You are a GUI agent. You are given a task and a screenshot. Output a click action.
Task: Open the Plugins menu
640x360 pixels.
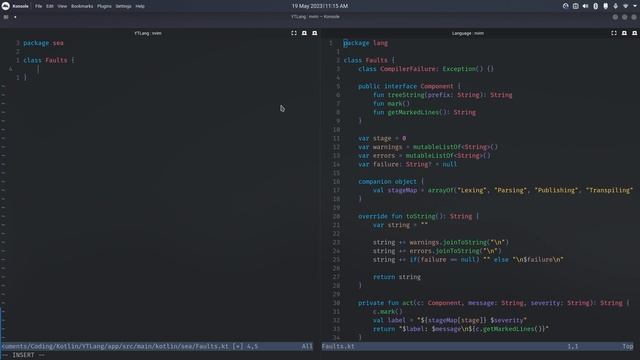click(104, 6)
